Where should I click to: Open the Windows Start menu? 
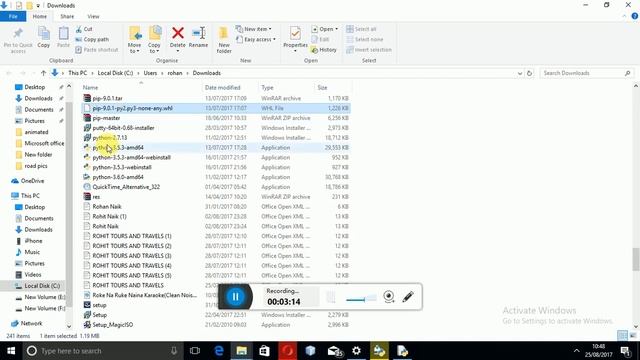11,351
